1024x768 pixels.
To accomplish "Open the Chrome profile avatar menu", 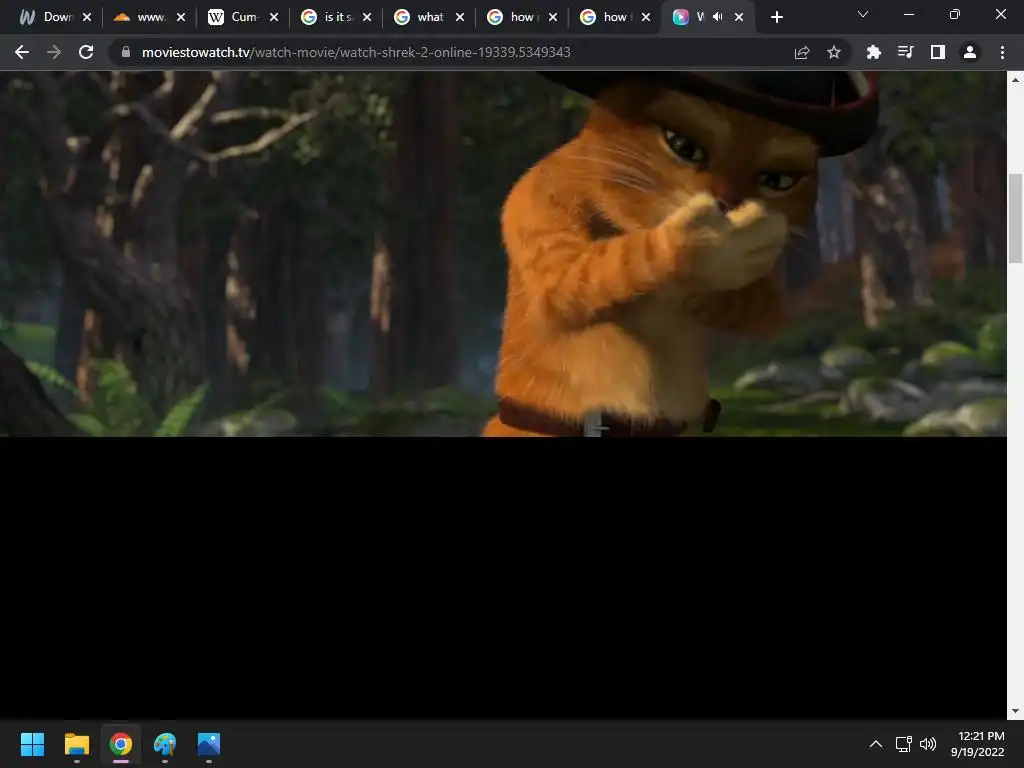I will click(x=970, y=52).
